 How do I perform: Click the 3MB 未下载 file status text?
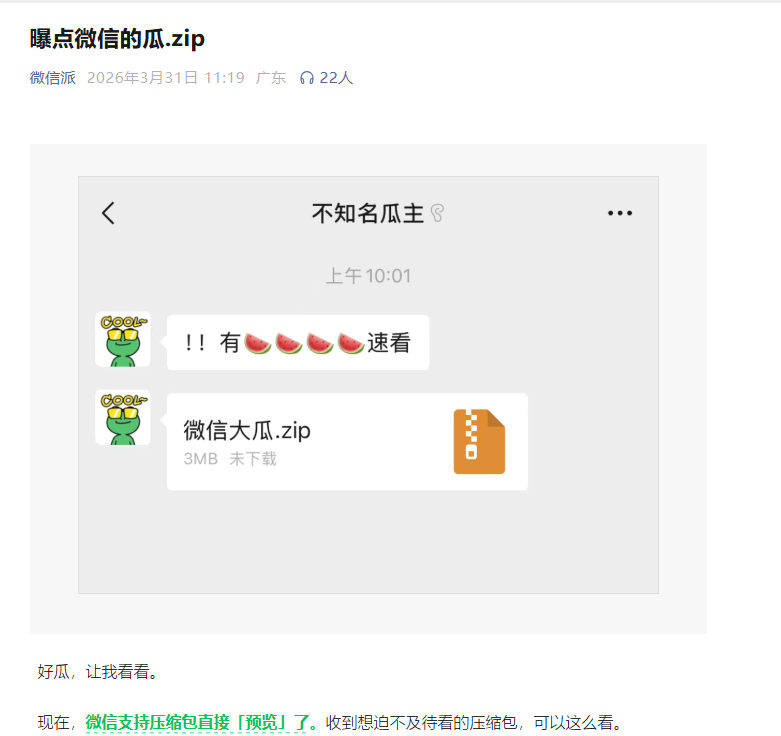[230, 459]
